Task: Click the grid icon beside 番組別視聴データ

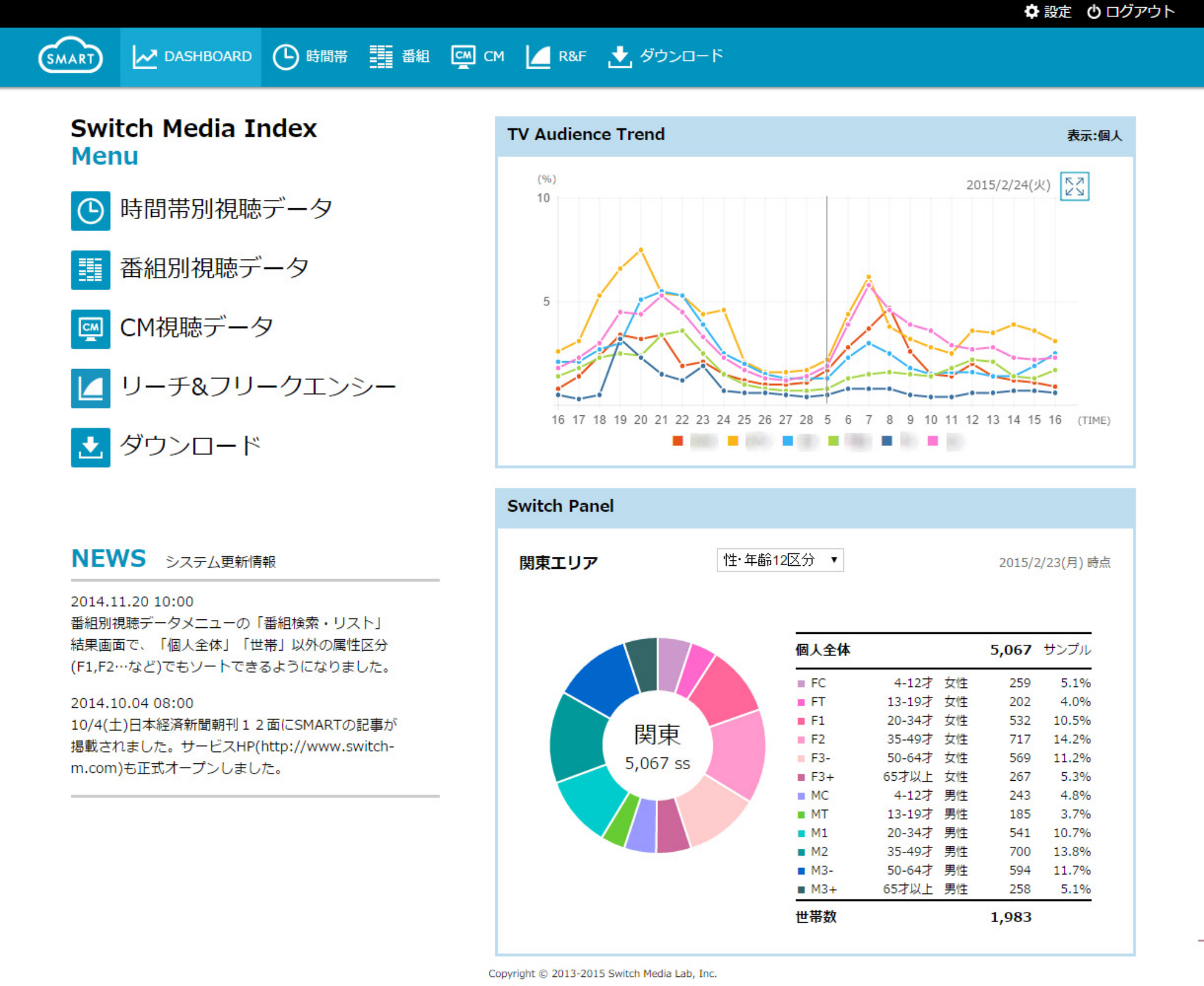Action: pyautogui.click(x=90, y=270)
